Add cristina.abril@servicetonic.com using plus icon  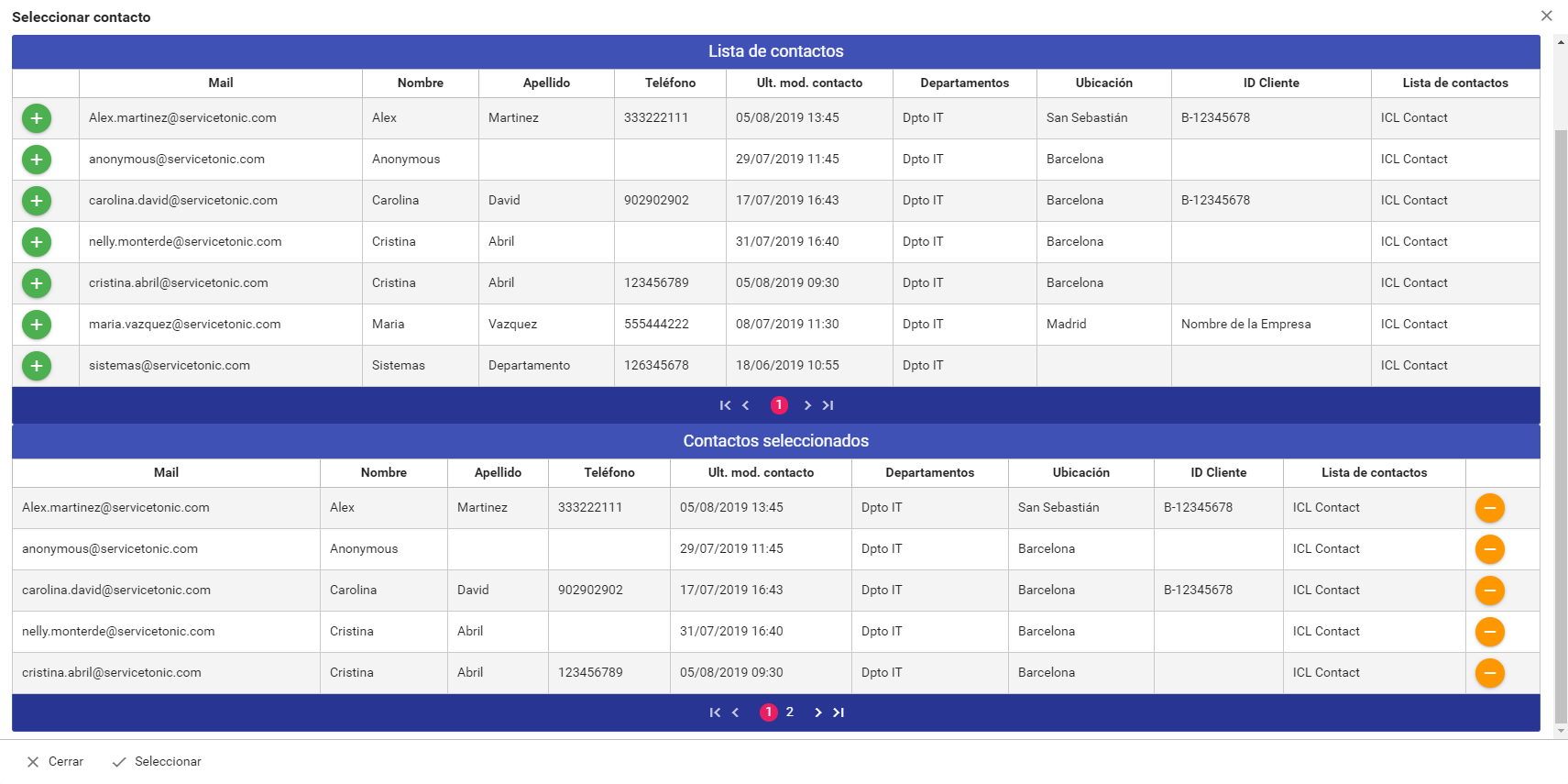[37, 283]
